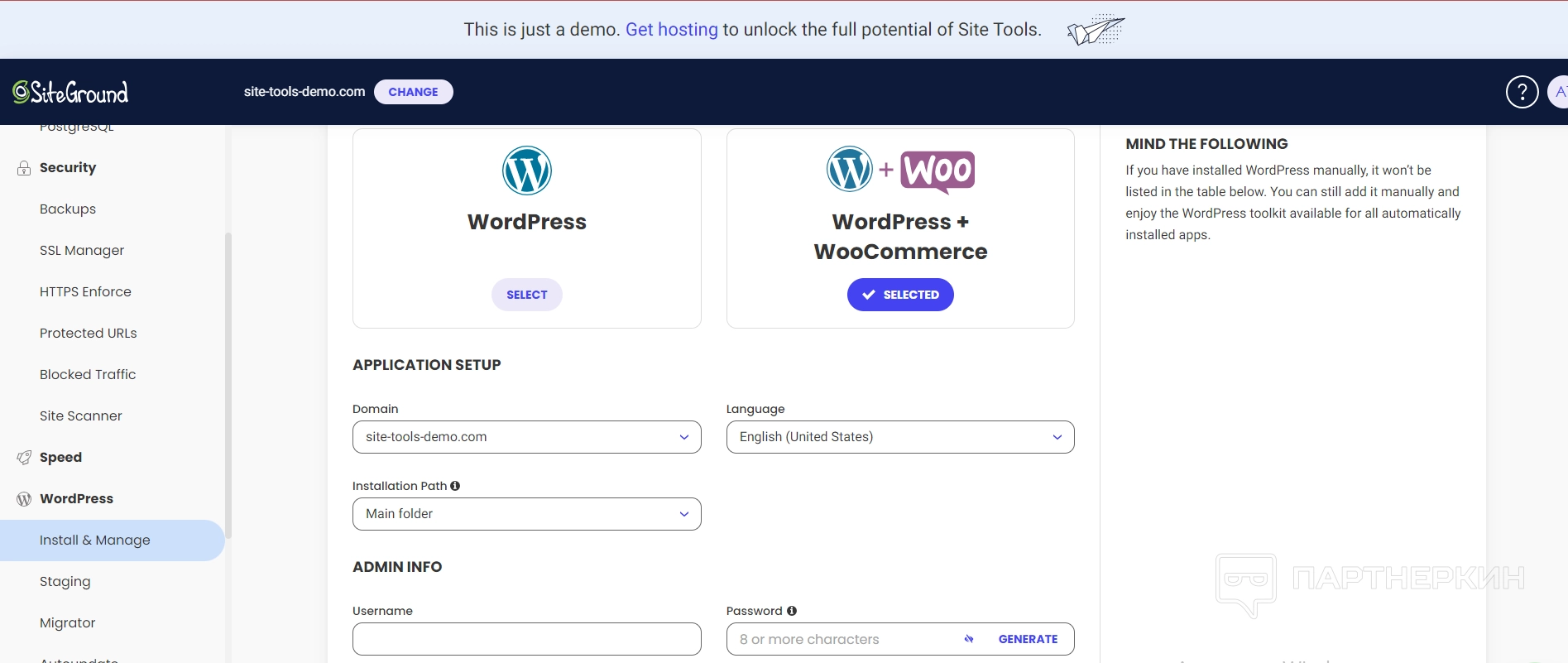1568x663 pixels.
Task: Click the WordPress logo on the WordPress card
Action: (x=527, y=171)
